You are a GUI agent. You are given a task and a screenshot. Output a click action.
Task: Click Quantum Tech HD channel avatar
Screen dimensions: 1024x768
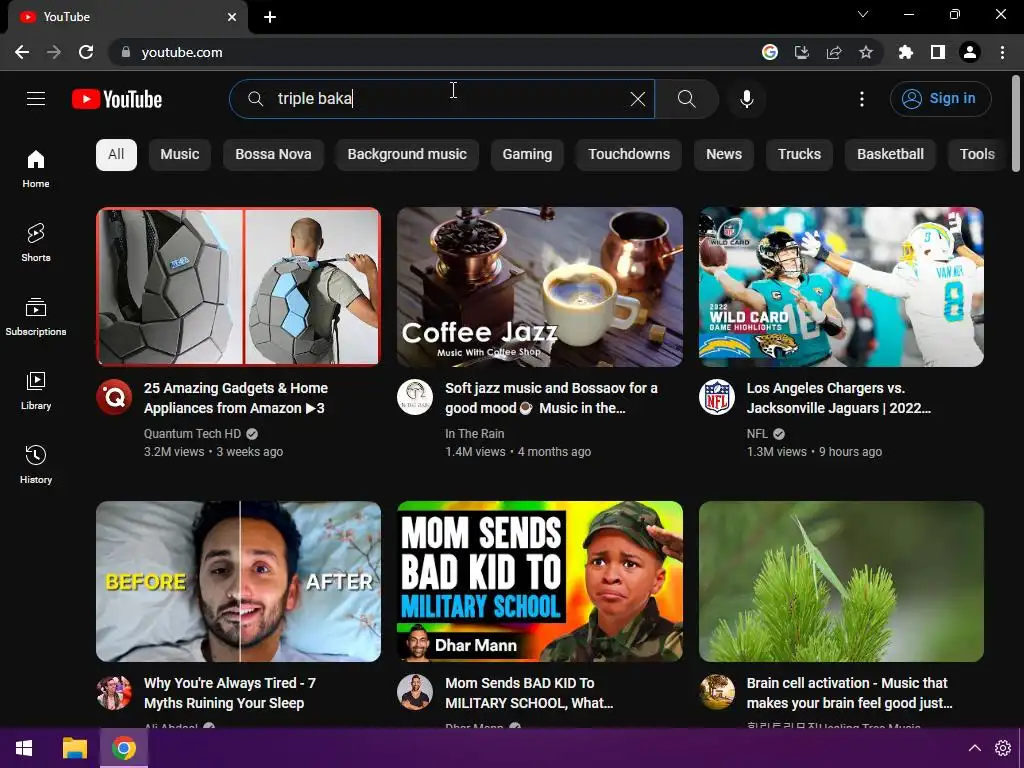click(114, 397)
